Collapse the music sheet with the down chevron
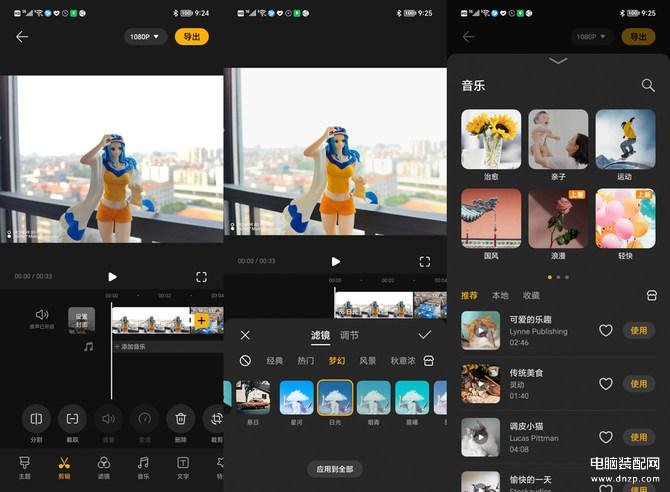The image size is (670, 492). (x=558, y=61)
